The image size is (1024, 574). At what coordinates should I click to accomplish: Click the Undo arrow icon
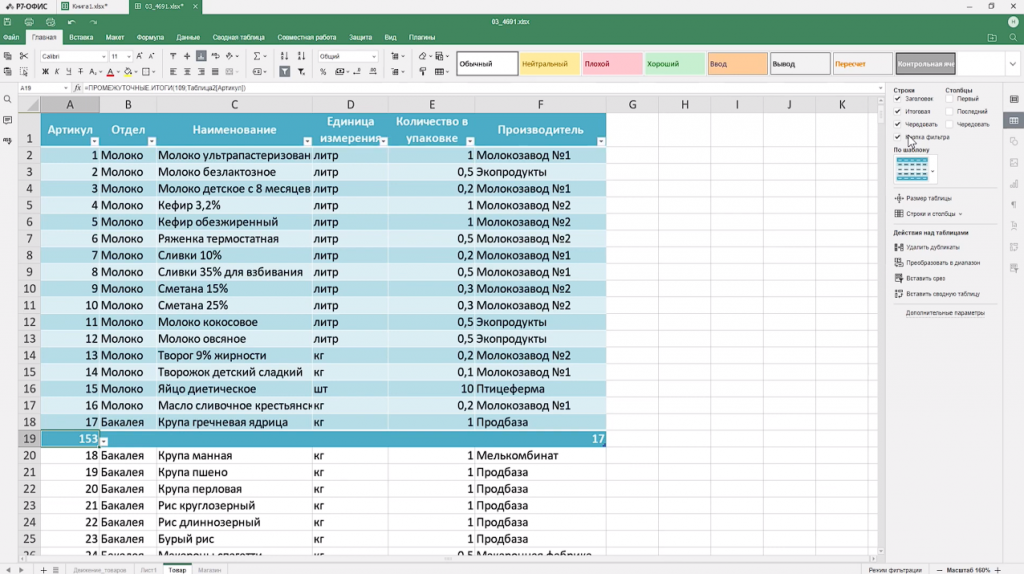[72, 22]
